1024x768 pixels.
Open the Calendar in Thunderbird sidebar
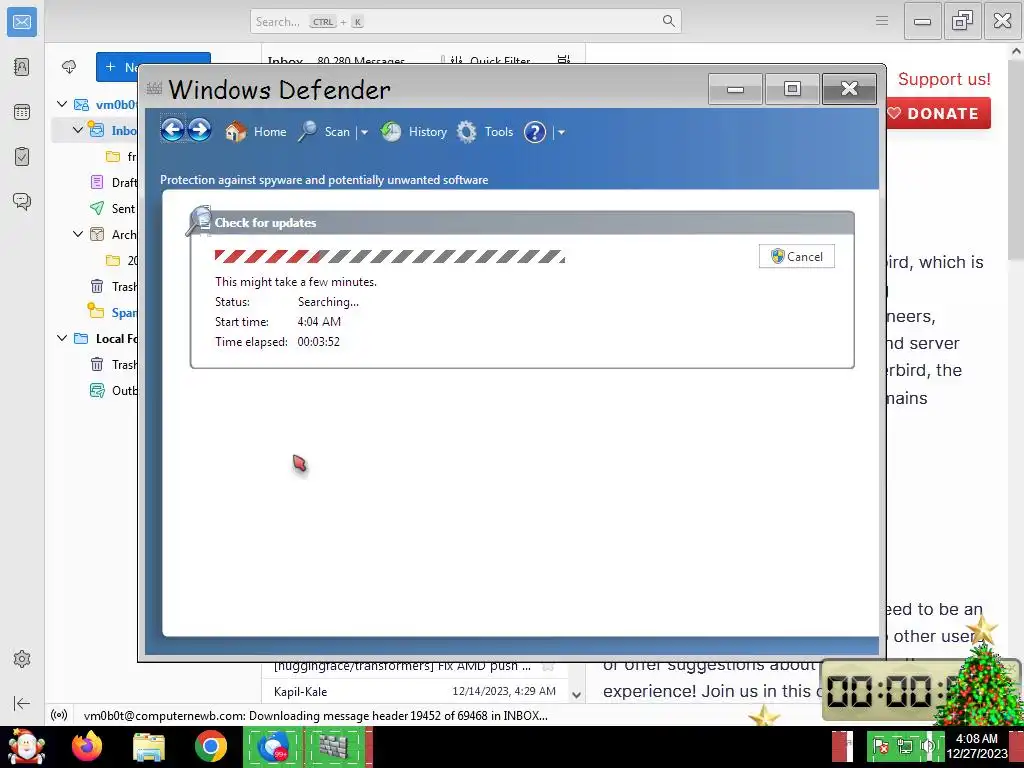point(22,112)
